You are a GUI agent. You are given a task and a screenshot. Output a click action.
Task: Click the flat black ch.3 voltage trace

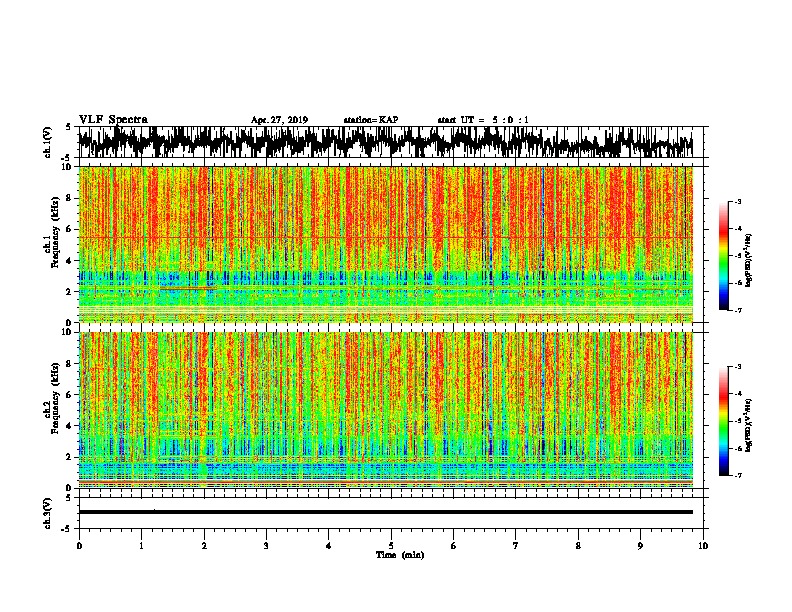tap(385, 512)
